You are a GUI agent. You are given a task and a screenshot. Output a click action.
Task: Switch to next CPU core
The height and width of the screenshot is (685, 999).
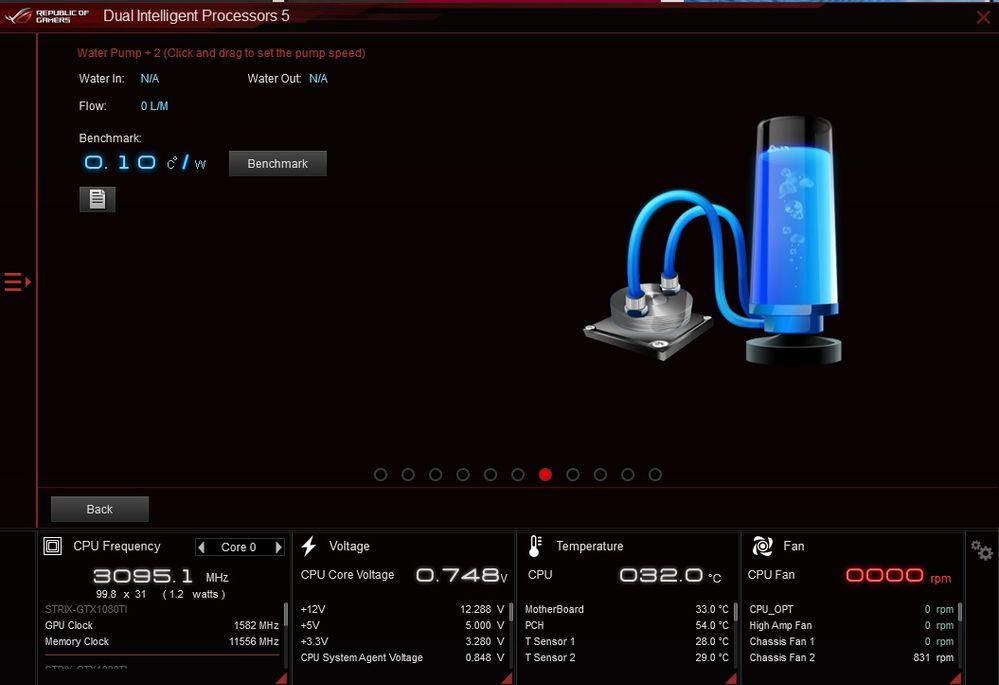[278, 547]
